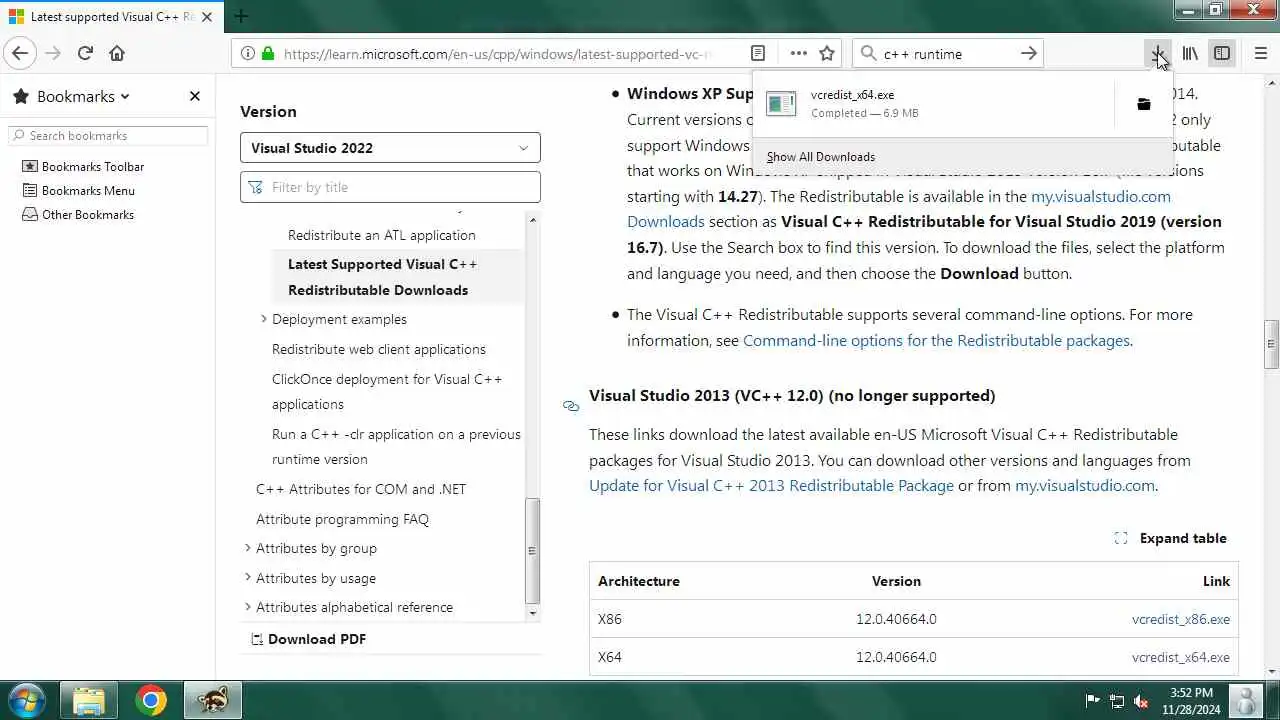Open Command-line options for Redistributable packages link
This screenshot has height=720, width=1280.
[x=936, y=340]
